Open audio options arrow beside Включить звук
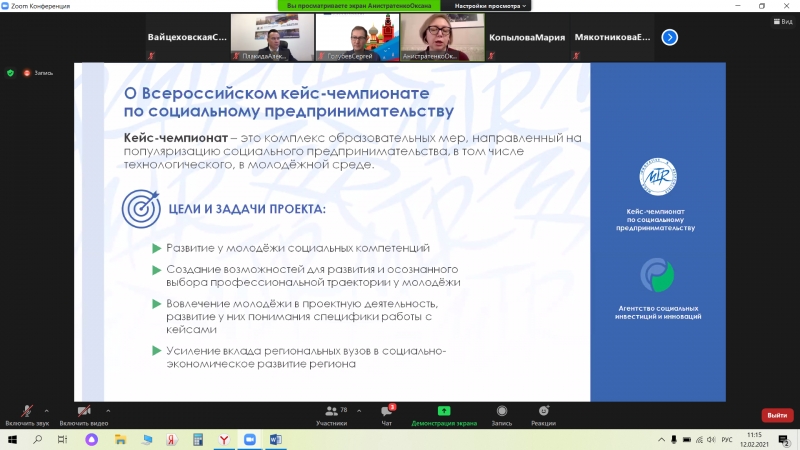 [x=48, y=410]
